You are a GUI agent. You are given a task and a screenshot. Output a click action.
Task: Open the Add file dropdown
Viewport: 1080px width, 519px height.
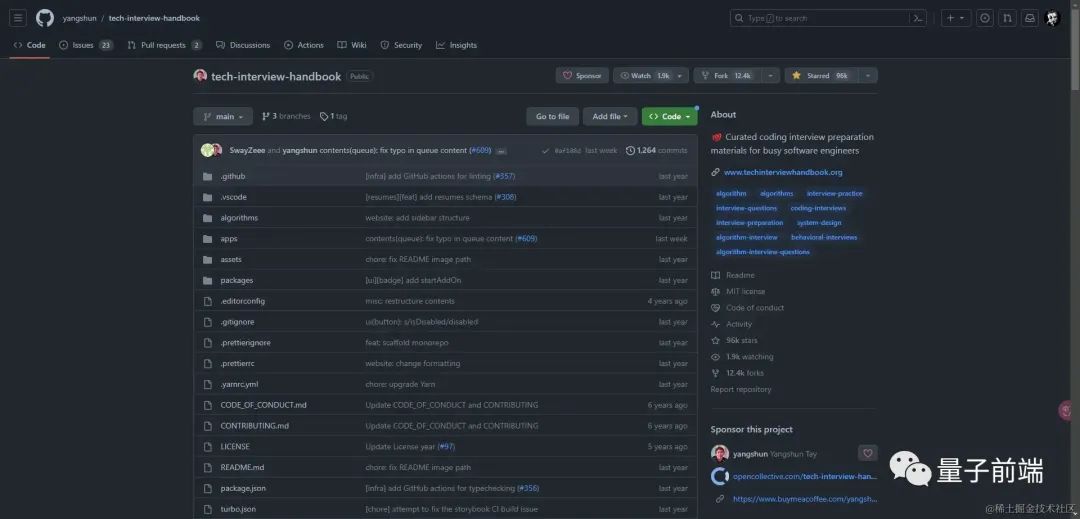point(610,116)
